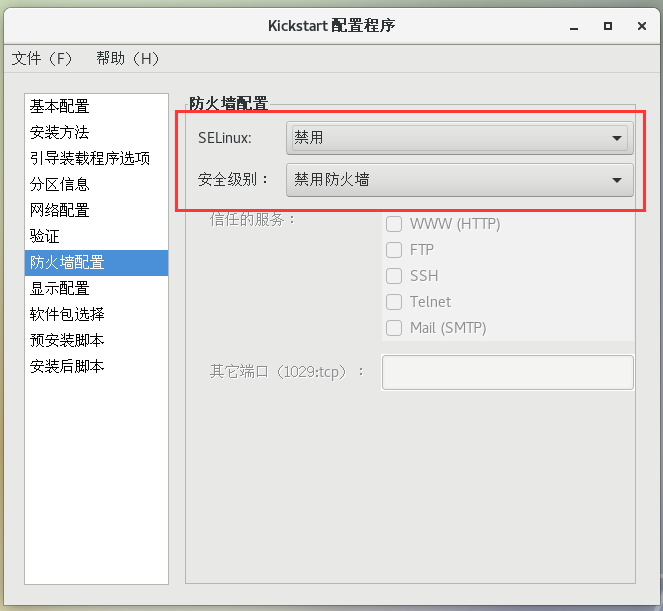Select 安装后脚本 in the sidebar

[96, 366]
